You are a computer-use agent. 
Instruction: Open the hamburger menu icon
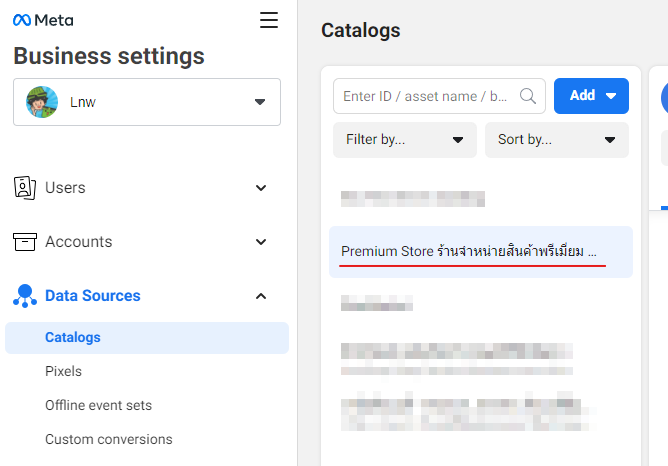tap(269, 20)
